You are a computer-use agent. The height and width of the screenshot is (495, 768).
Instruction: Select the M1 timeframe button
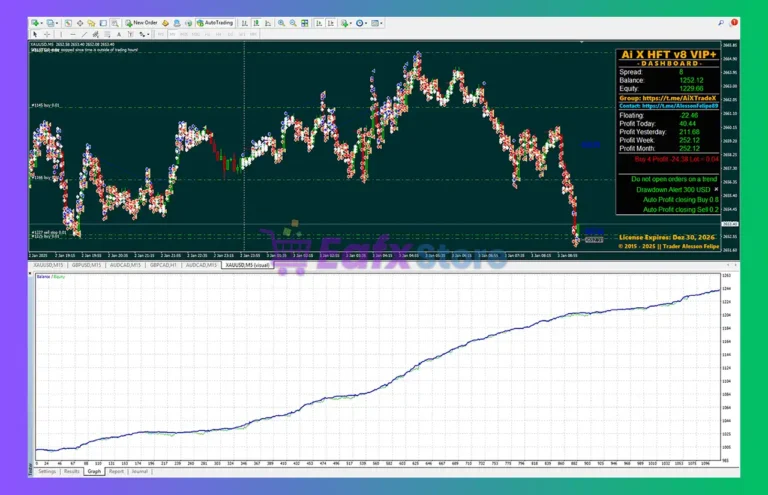coord(161,34)
